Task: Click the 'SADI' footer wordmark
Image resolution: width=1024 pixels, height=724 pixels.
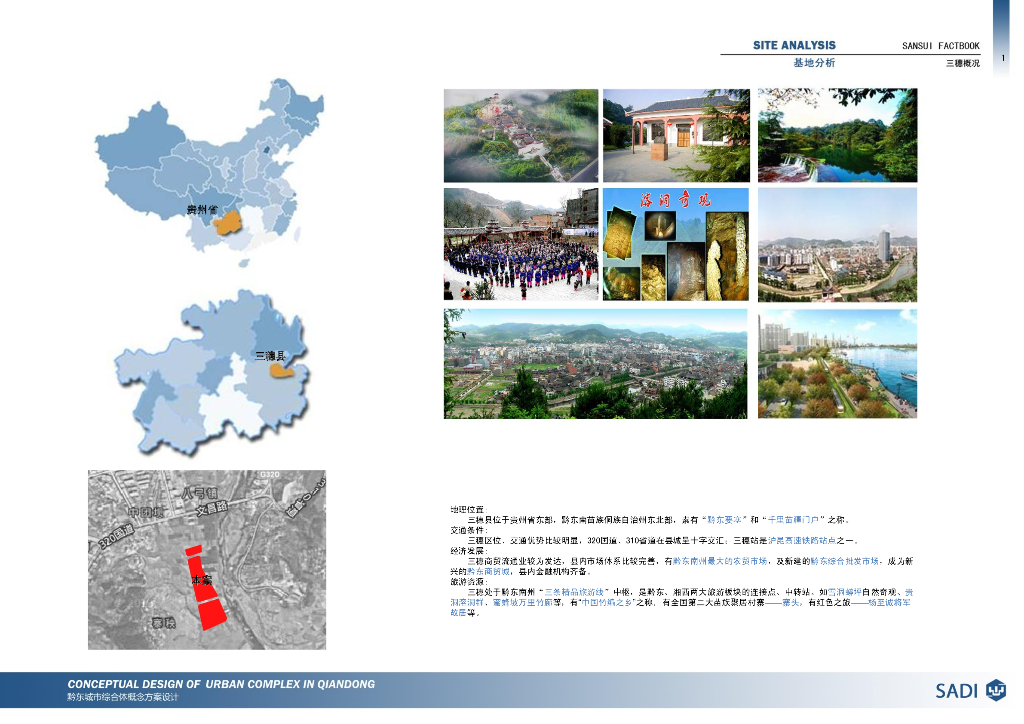Action: tap(957, 691)
